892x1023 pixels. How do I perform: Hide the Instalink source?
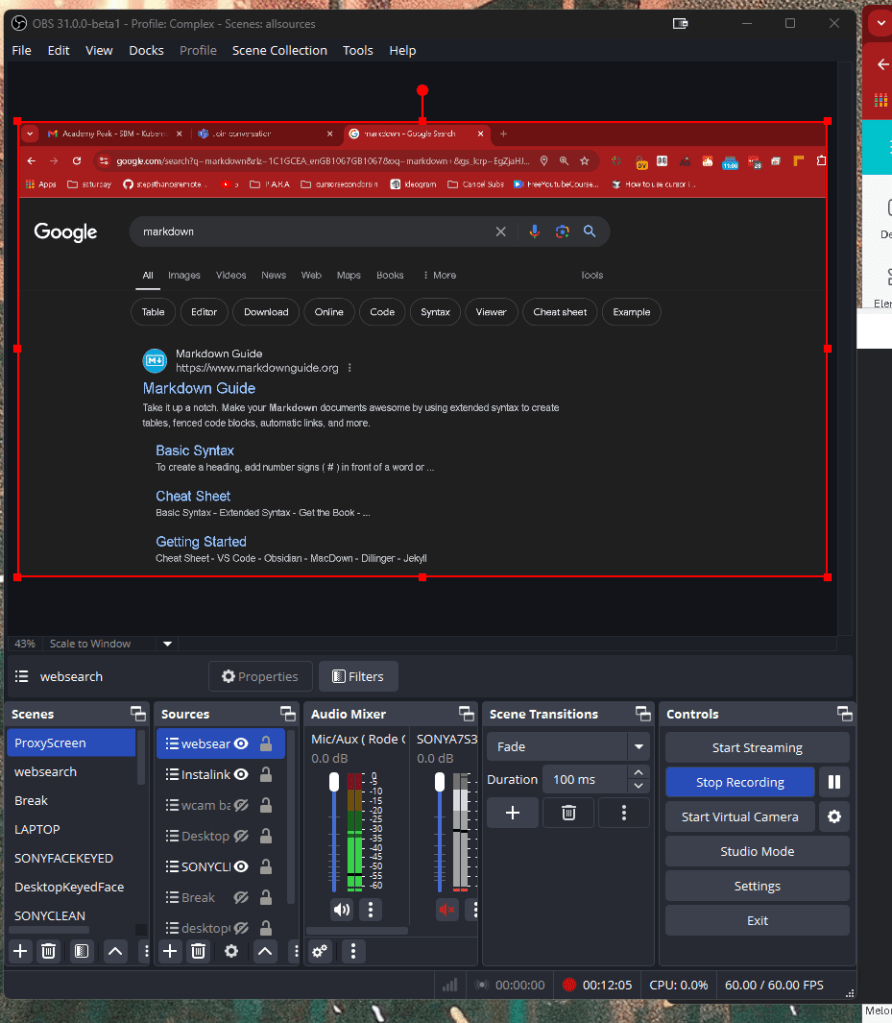pyautogui.click(x=241, y=774)
